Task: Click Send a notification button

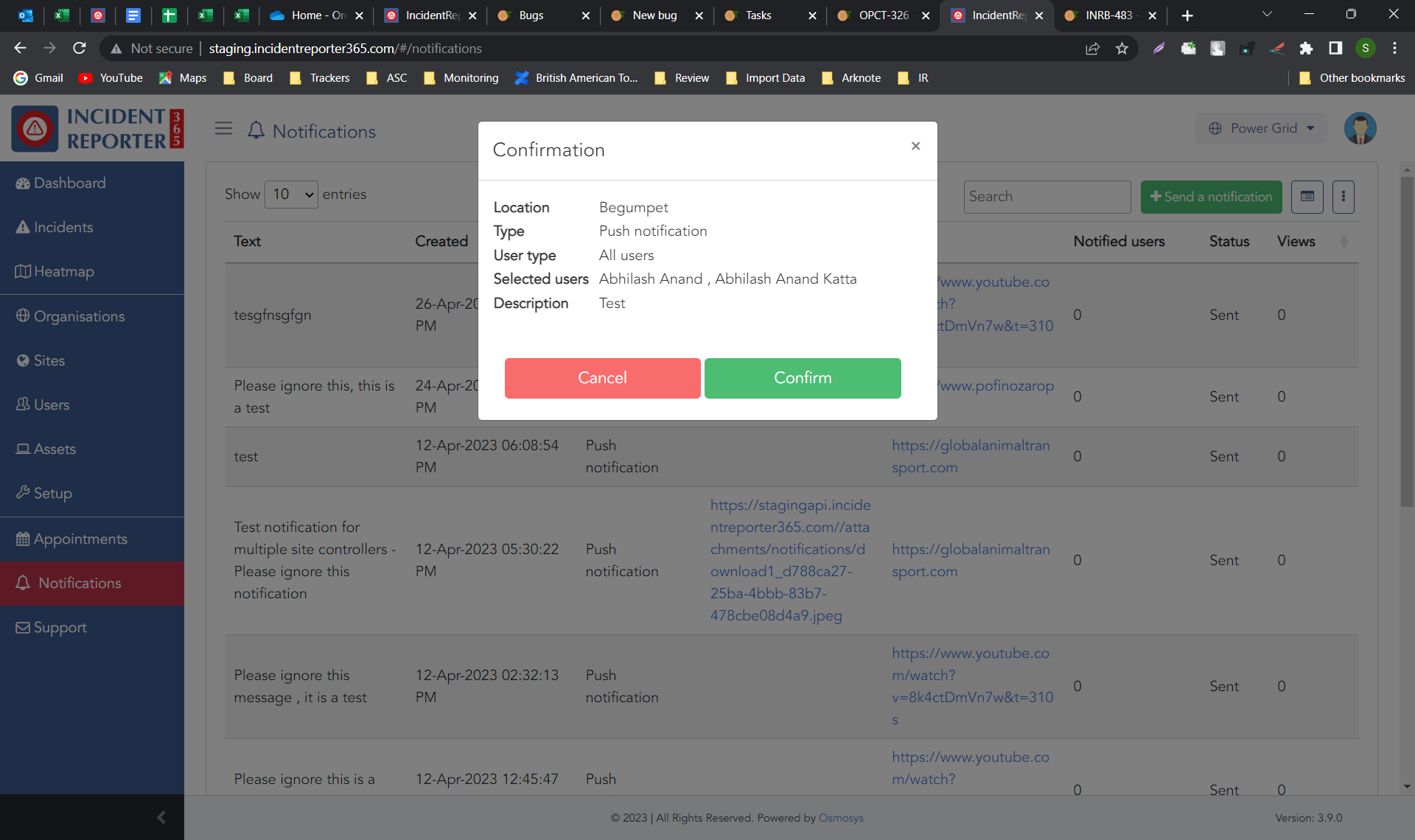Action: (x=1211, y=197)
